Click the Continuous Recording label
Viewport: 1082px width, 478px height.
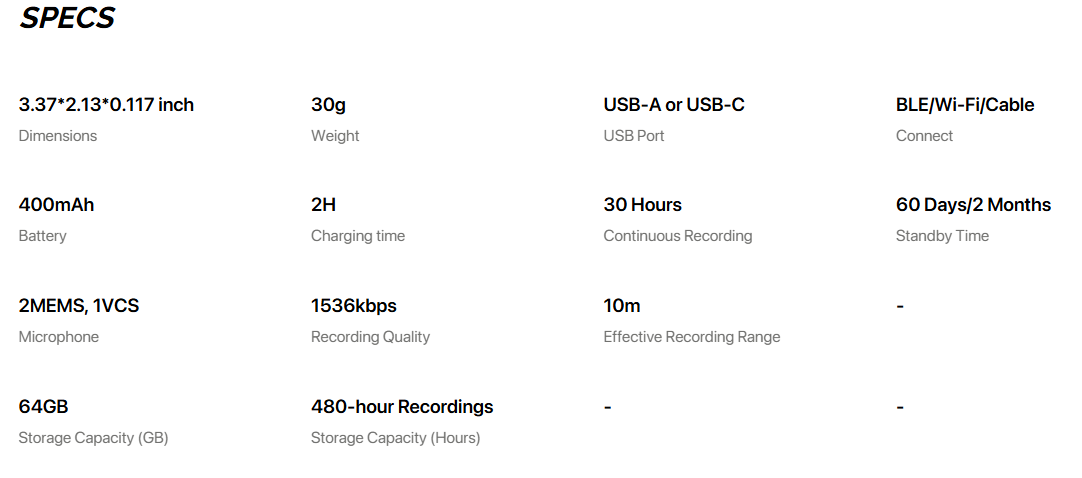pos(678,236)
